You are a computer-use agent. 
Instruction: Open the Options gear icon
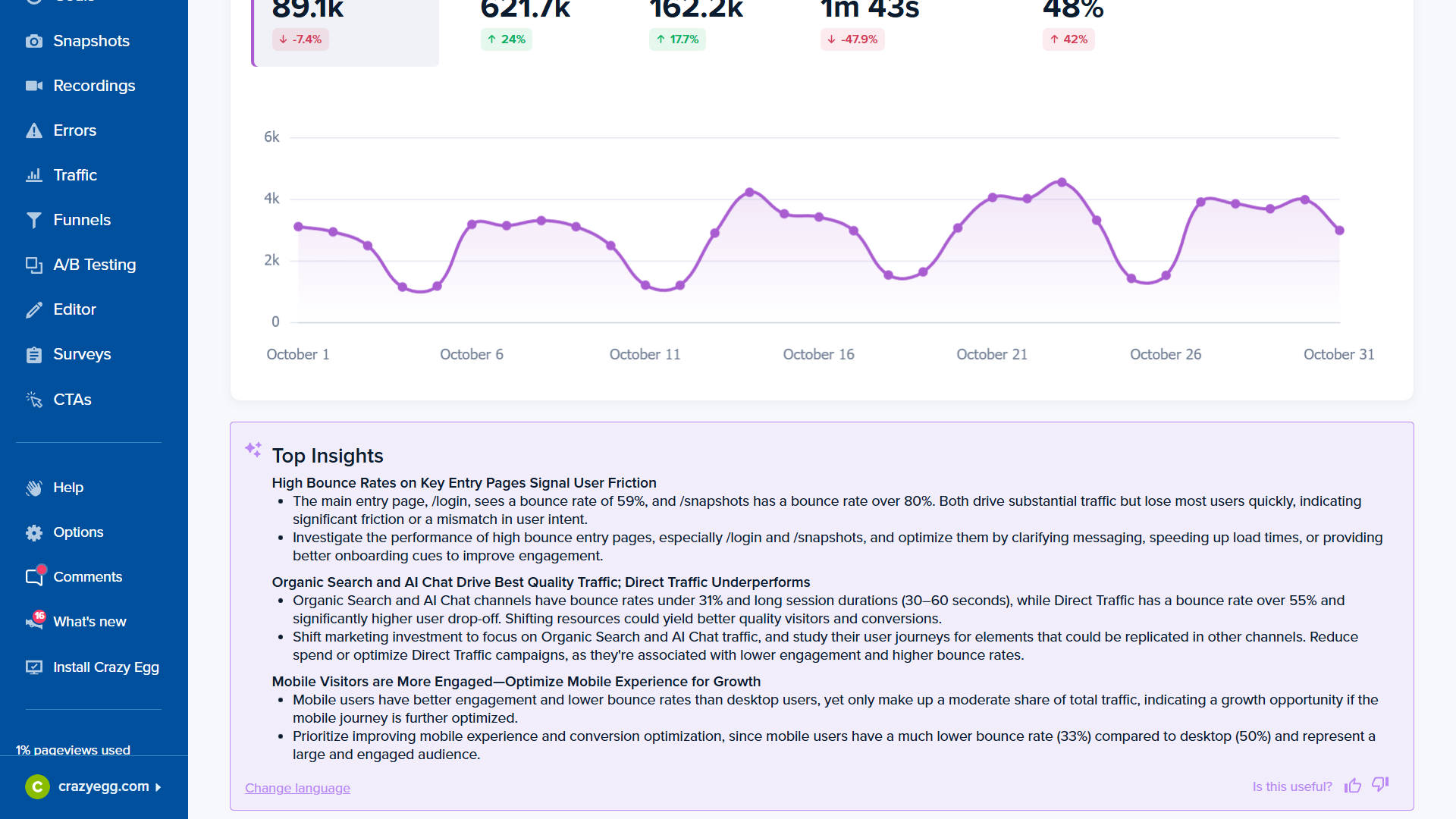[35, 532]
